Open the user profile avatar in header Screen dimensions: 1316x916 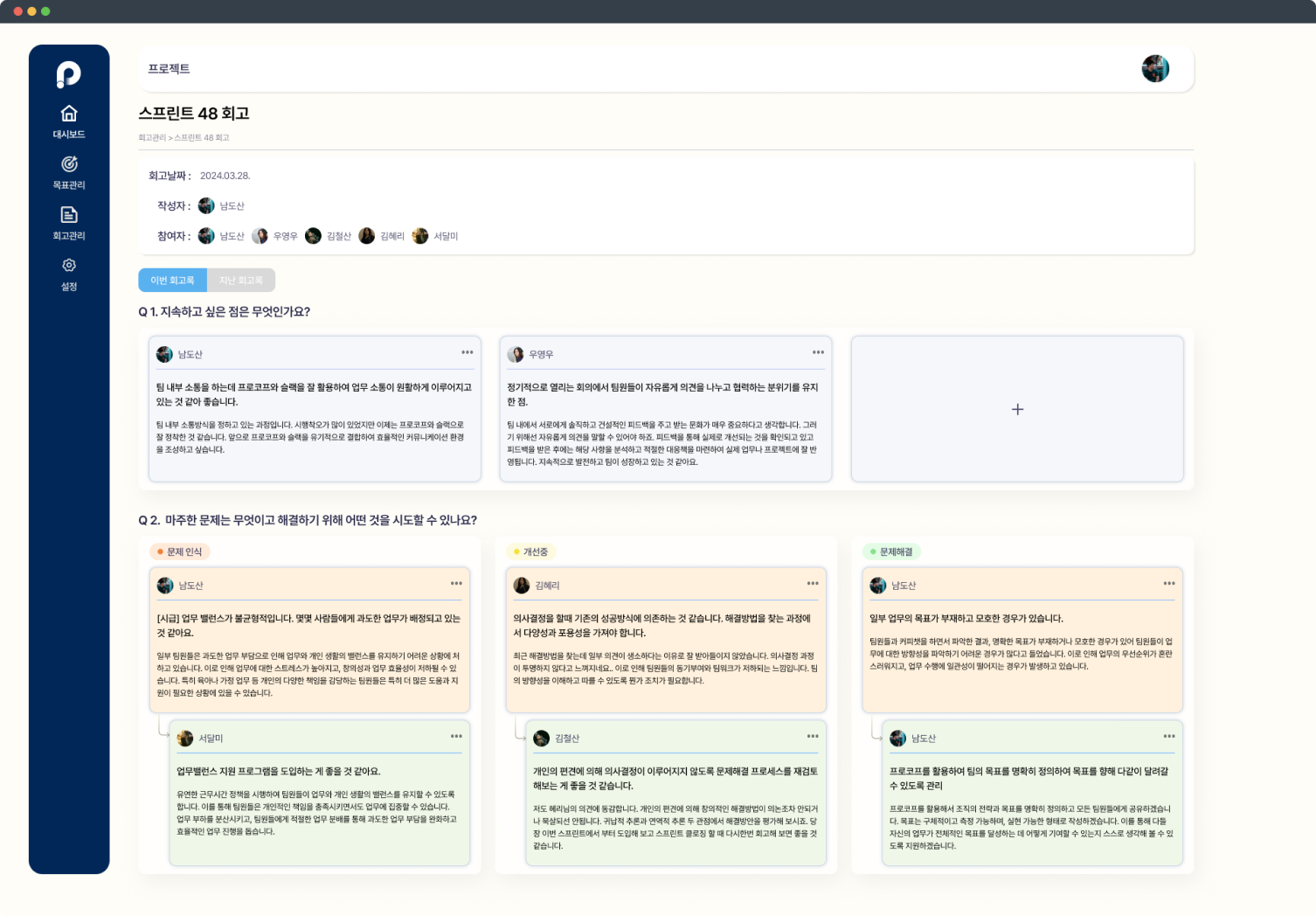(x=1155, y=68)
